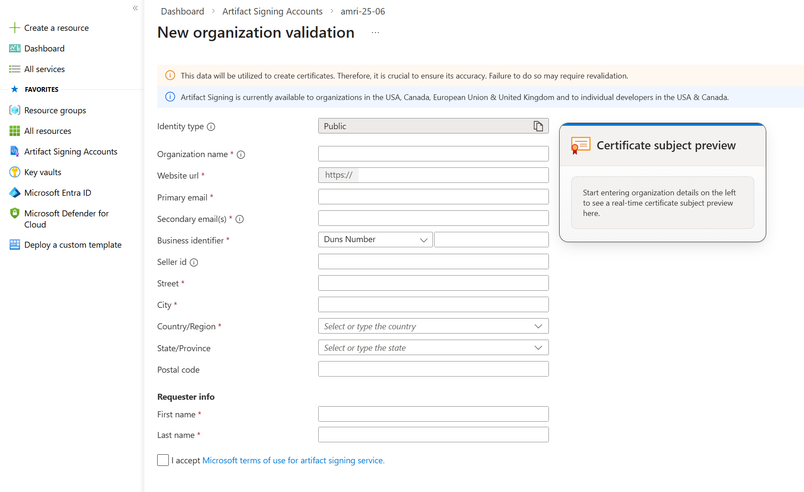The height and width of the screenshot is (492, 804).
Task: Click the Dashboard breadcrumb link
Action: tap(182, 11)
